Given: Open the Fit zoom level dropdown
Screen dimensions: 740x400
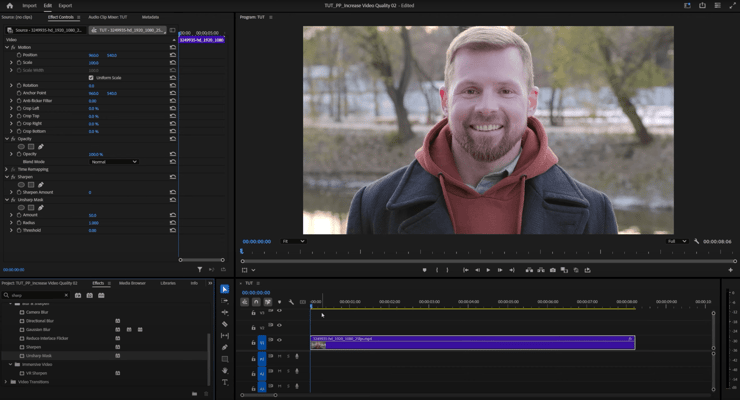Looking at the screenshot, I should [293, 242].
